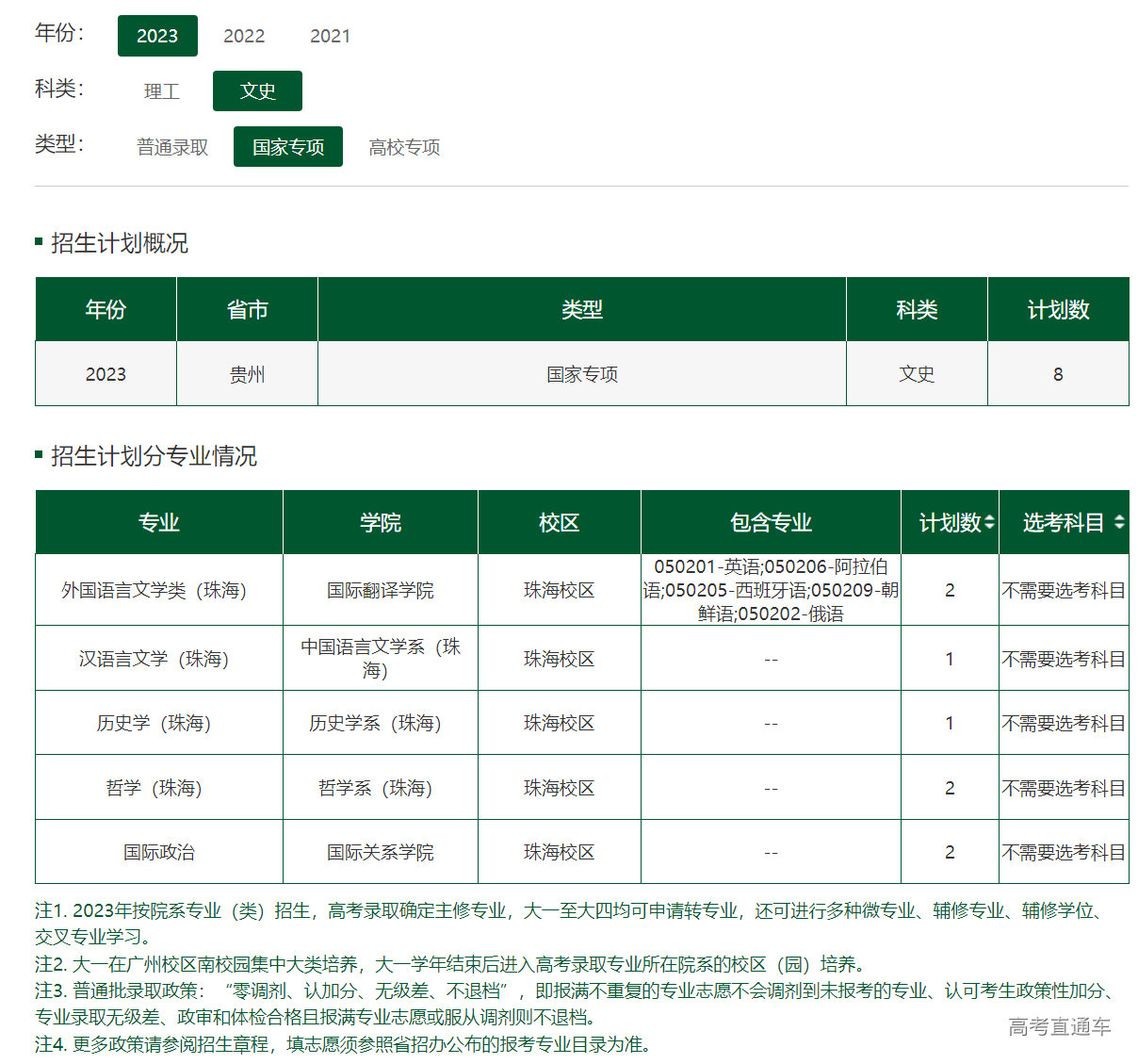Select 国际政治 major cell
The width and height of the screenshot is (1138, 1064).
tap(158, 852)
